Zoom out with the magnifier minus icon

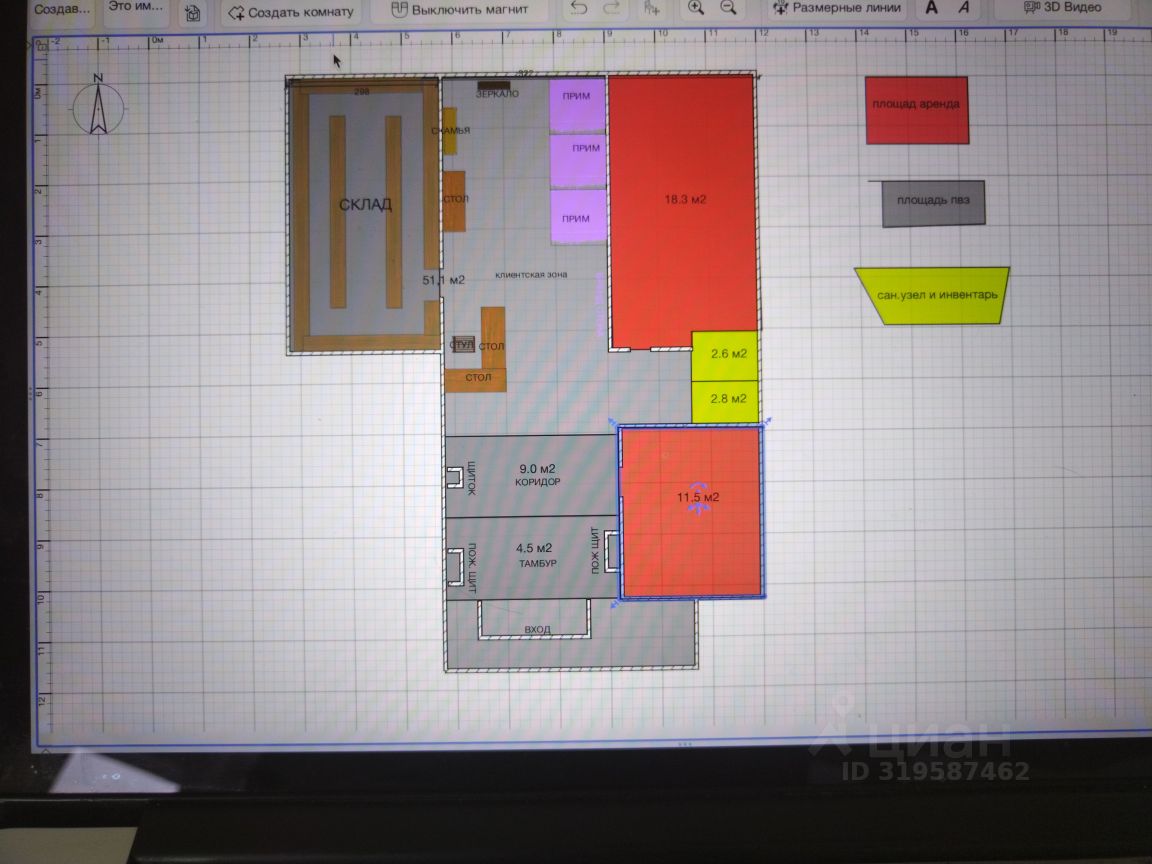pos(728,8)
